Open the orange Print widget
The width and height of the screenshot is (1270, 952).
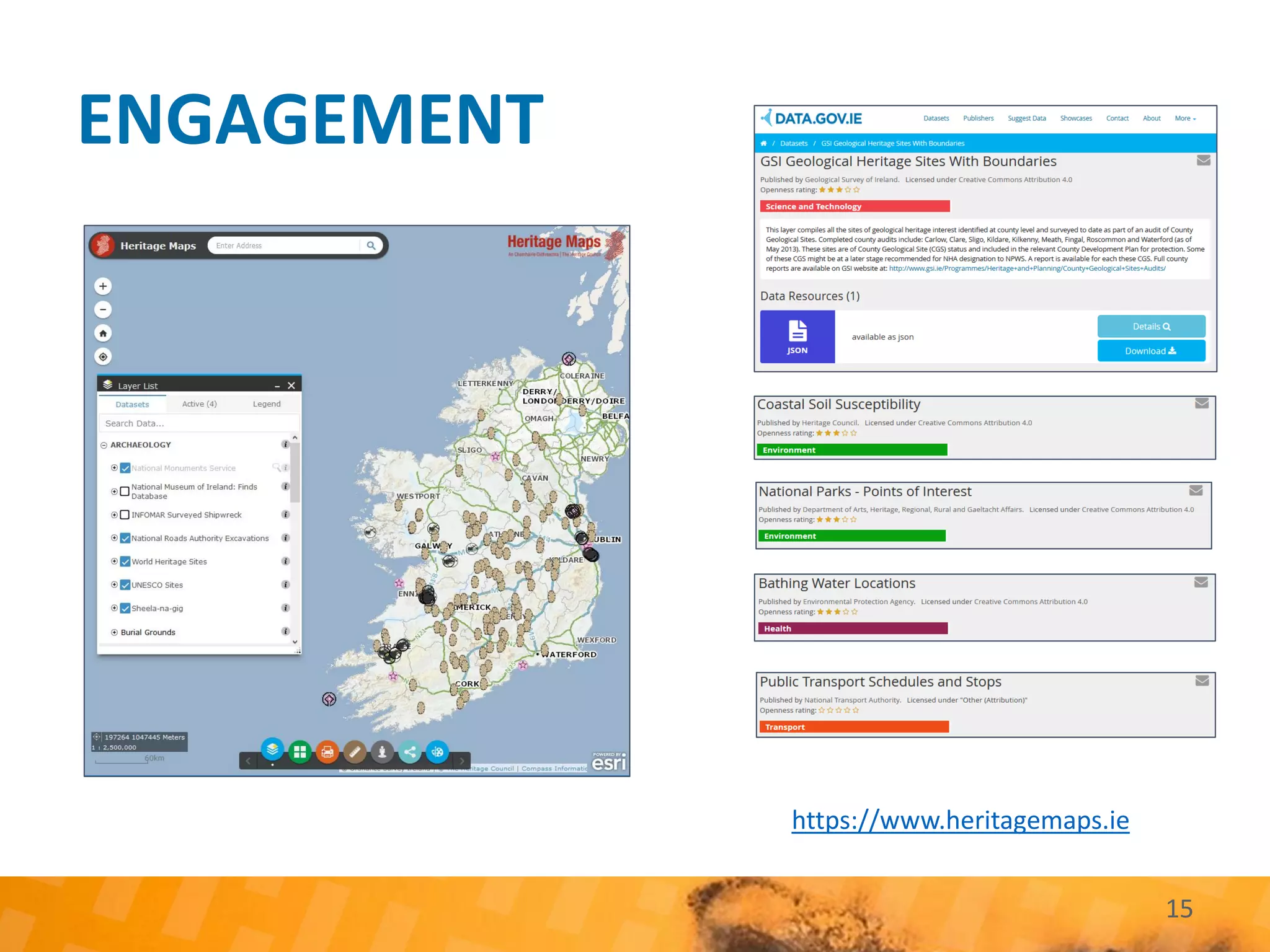click(x=327, y=752)
